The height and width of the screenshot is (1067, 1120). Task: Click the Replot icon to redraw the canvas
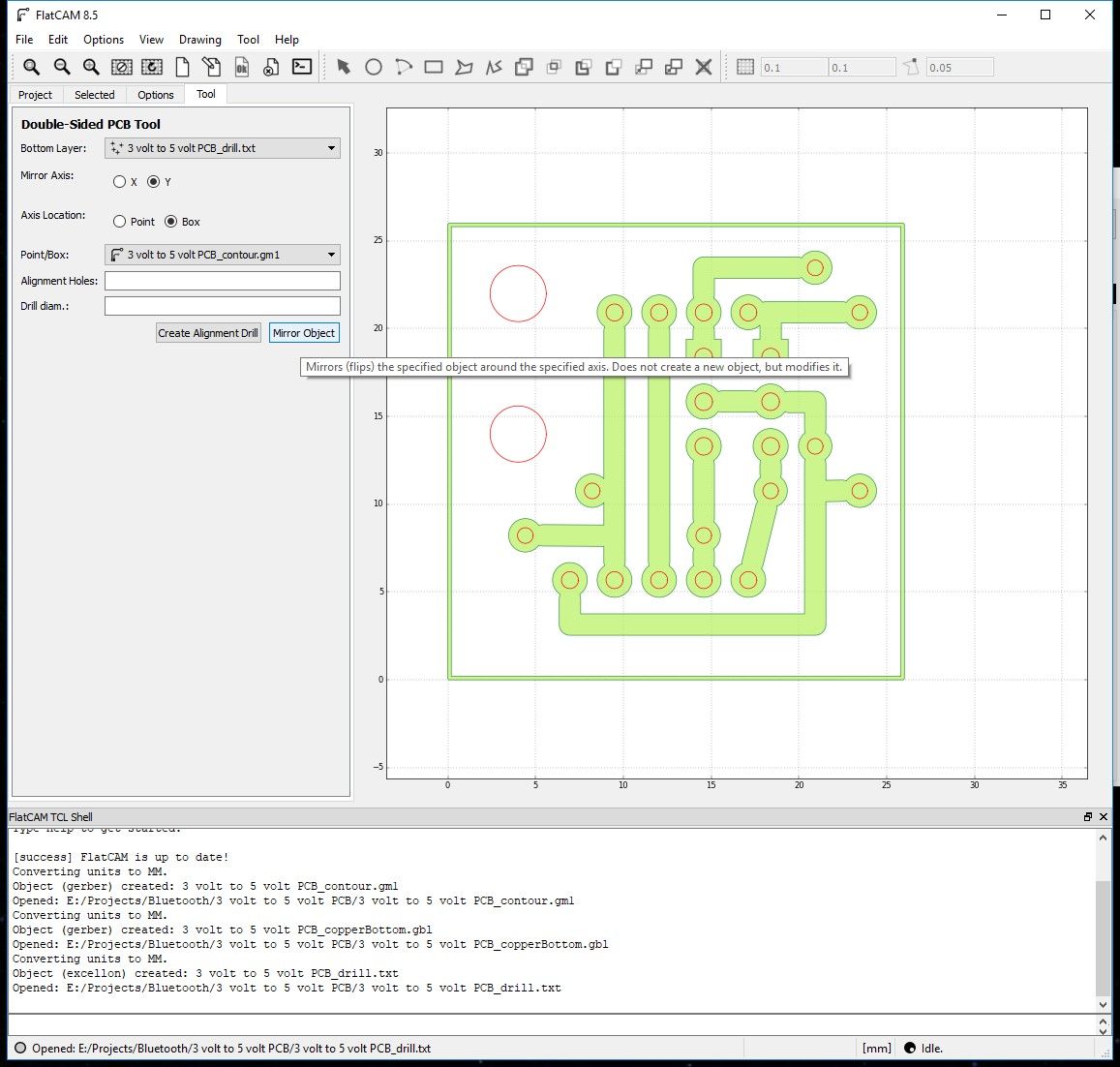pyautogui.click(x=152, y=67)
